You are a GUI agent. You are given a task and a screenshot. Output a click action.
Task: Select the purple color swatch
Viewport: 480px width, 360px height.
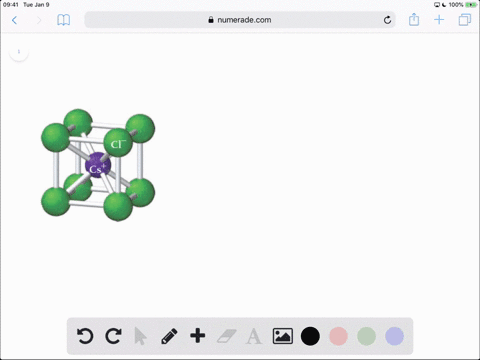[394, 336]
